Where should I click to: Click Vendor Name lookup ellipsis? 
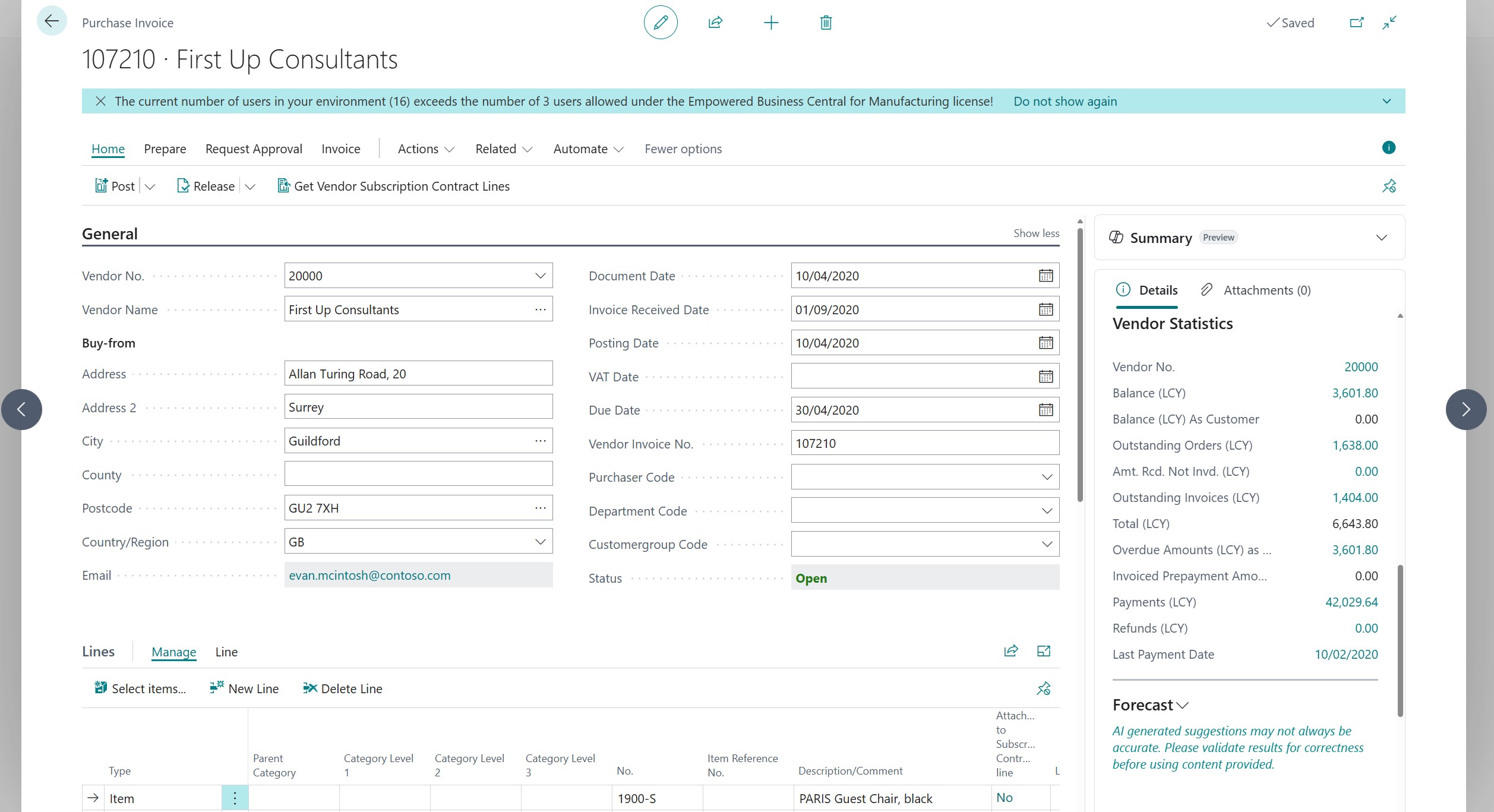coord(540,309)
